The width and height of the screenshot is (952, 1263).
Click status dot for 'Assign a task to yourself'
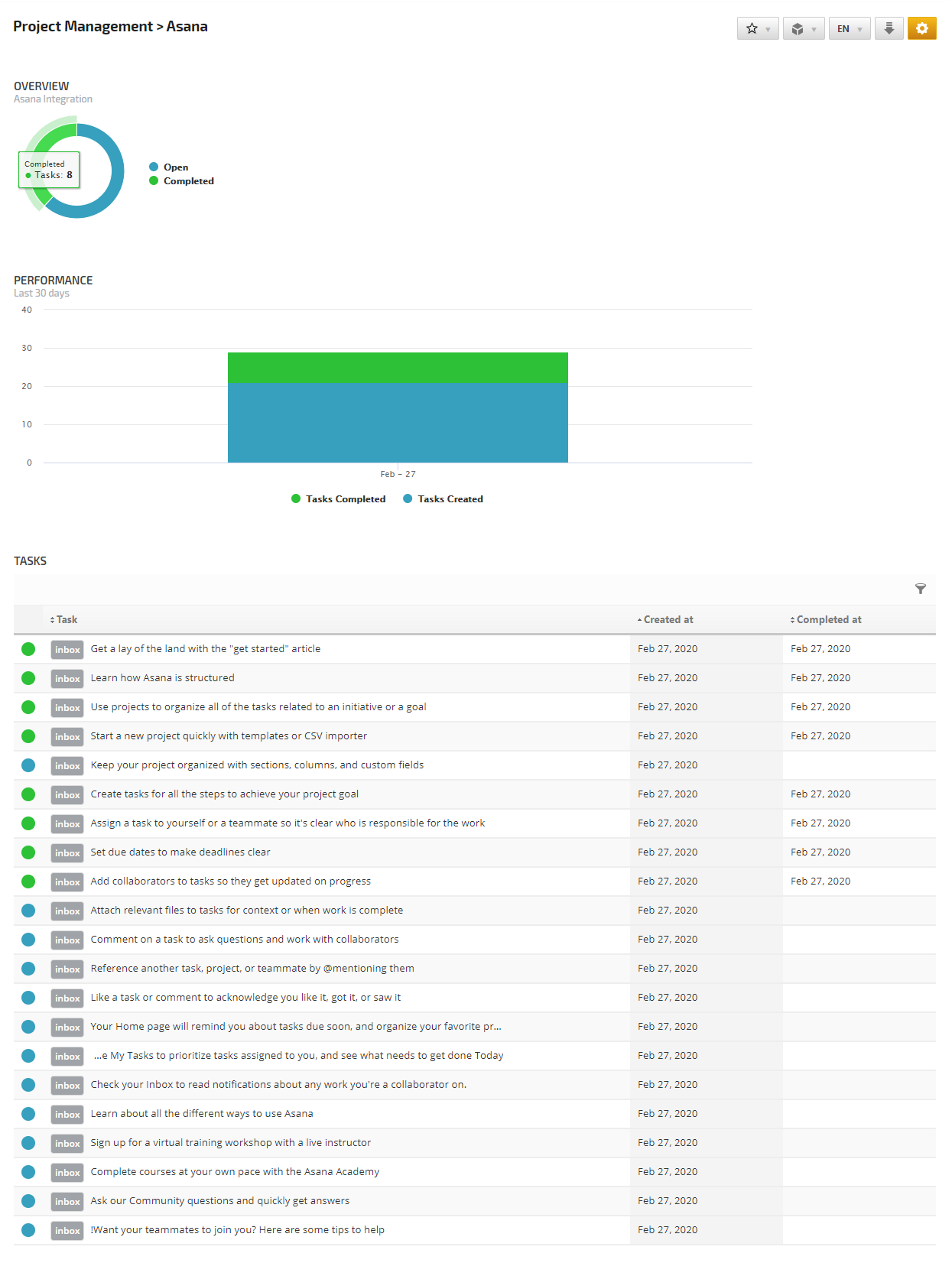point(28,823)
